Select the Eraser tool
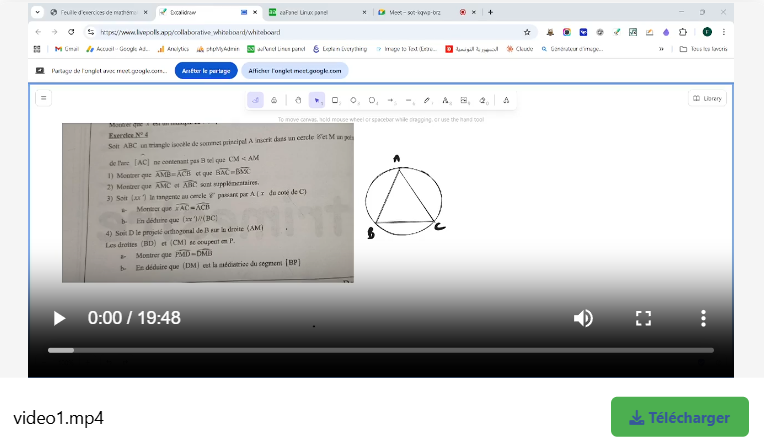Image resolution: width=764 pixels, height=444 pixels. [x=482, y=100]
